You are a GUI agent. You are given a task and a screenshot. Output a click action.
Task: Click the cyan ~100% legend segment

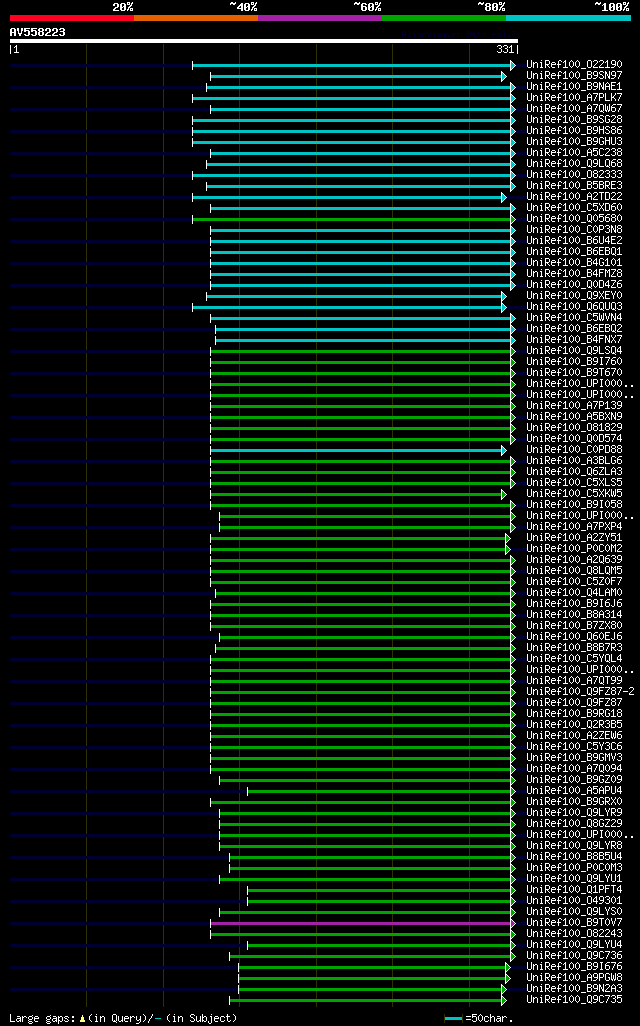click(568, 18)
